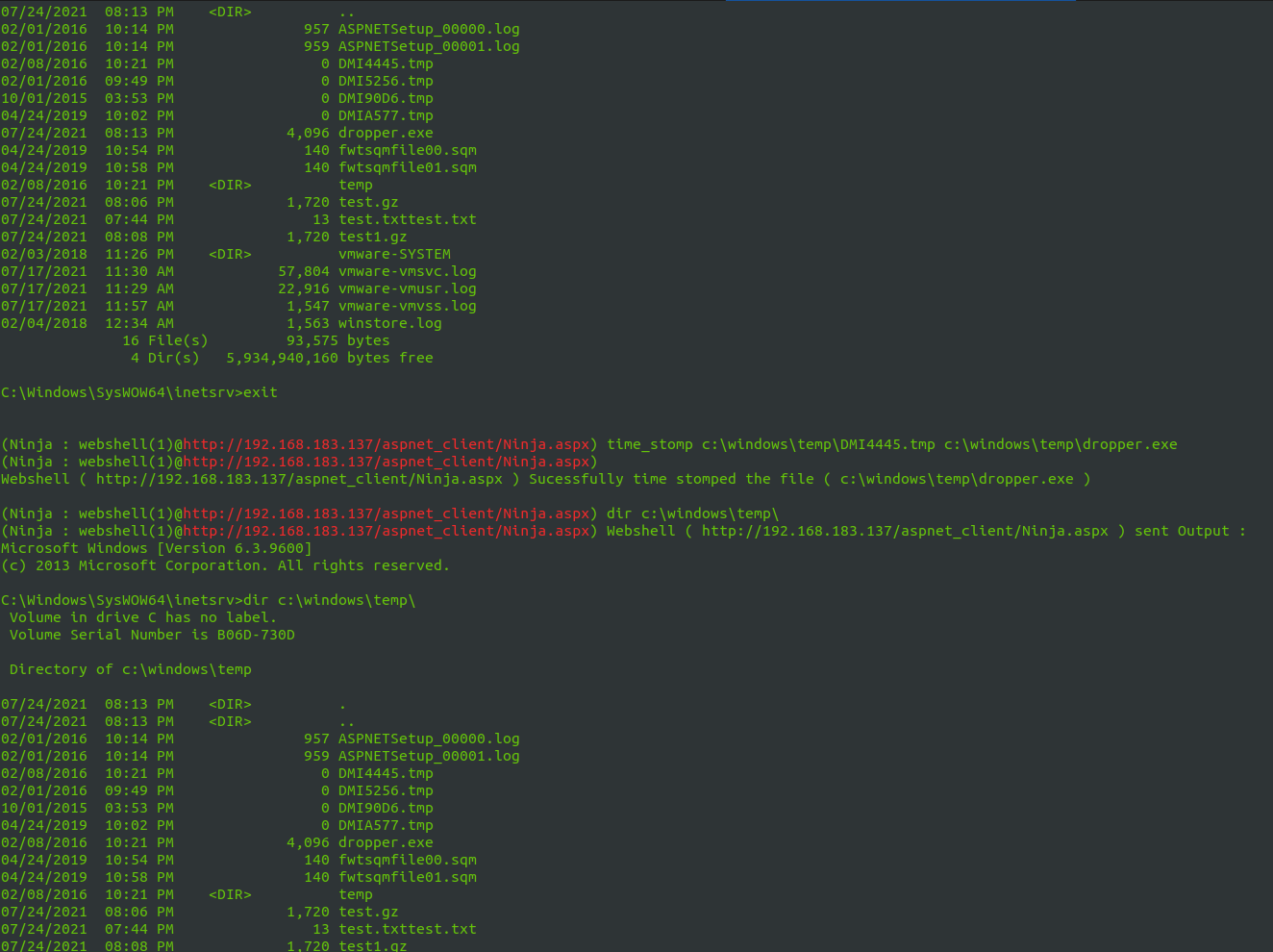Screen dimensions: 1273x952
Task: Select DMI5256.tmp in the lower directory listing
Action: [386, 790]
